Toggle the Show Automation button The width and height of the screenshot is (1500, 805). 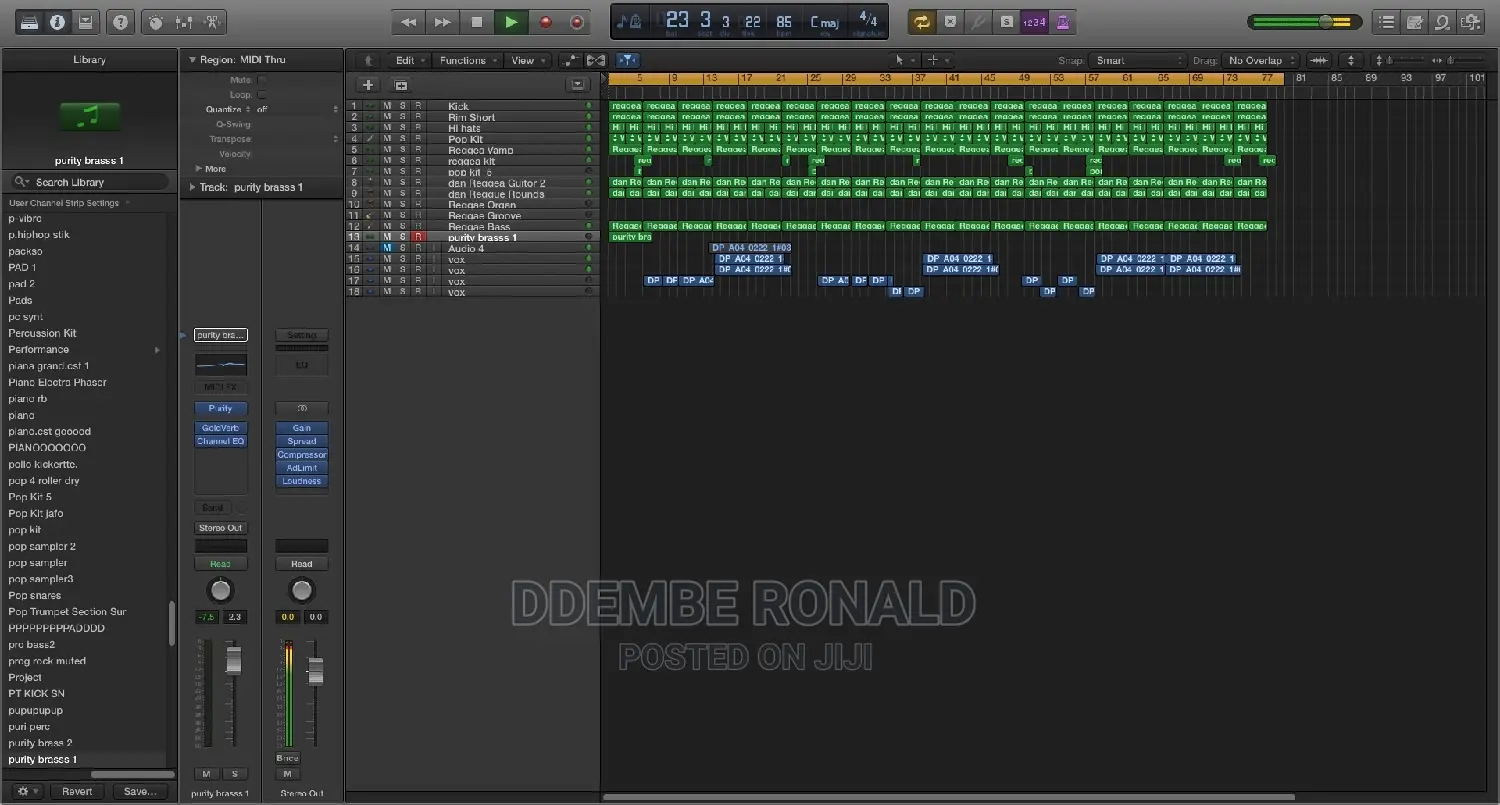[571, 60]
